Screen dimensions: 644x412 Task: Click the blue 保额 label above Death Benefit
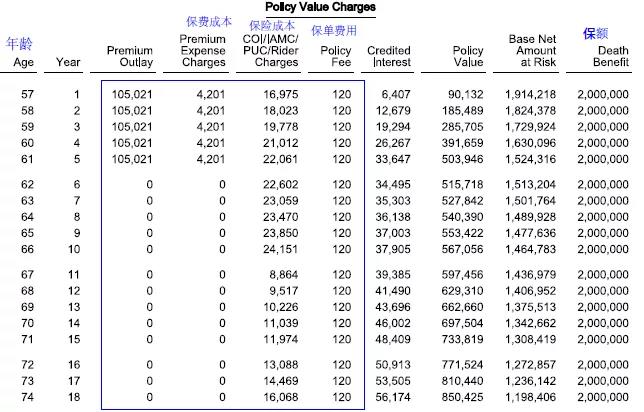coord(596,34)
